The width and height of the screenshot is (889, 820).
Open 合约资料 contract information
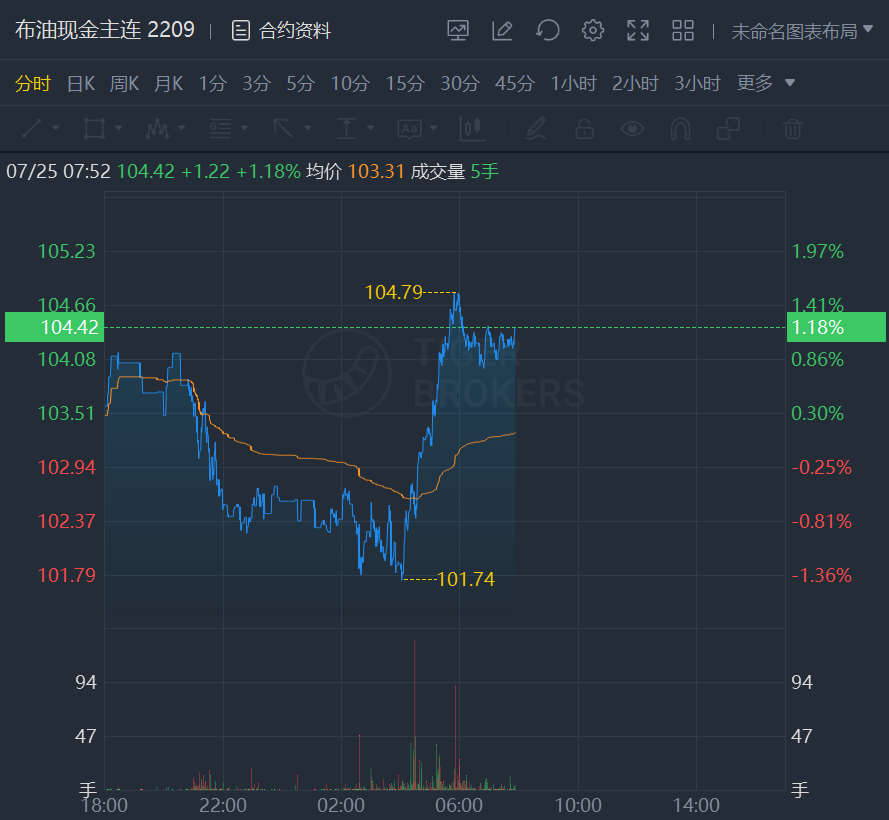click(x=281, y=31)
